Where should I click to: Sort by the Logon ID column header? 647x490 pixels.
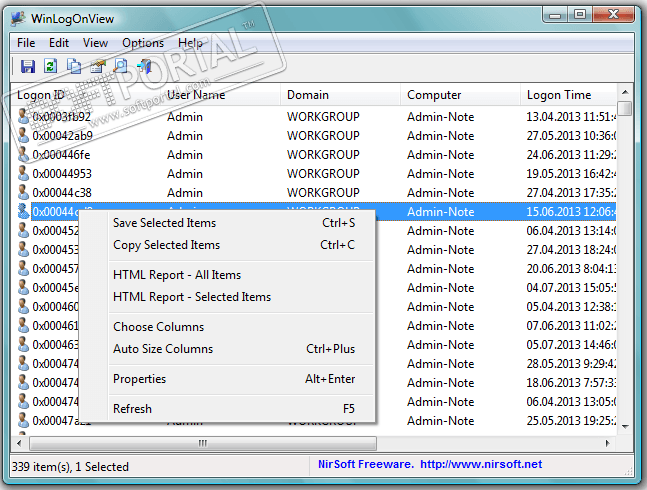86,95
